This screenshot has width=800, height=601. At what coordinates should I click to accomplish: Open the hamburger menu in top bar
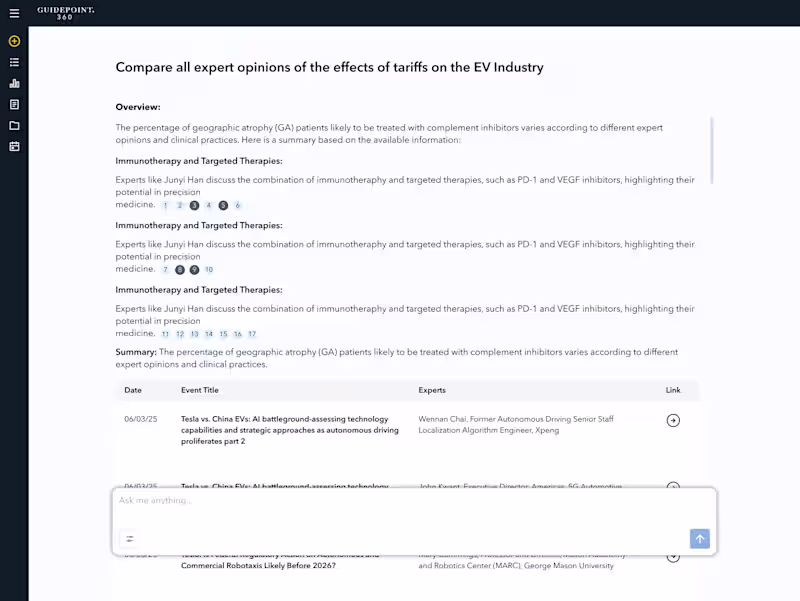coord(14,13)
